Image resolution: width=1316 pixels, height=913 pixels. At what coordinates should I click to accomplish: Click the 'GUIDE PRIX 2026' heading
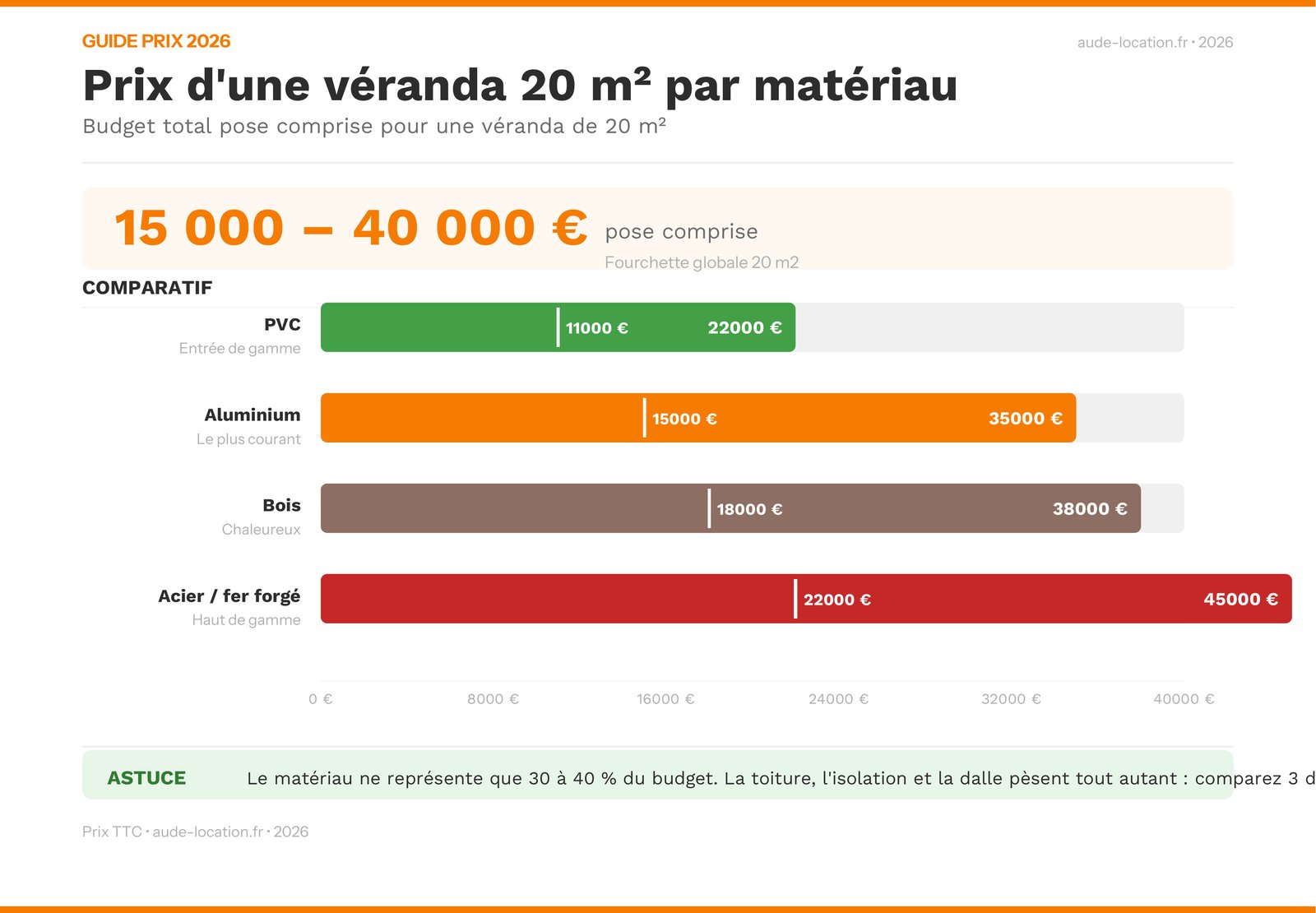tap(156, 41)
